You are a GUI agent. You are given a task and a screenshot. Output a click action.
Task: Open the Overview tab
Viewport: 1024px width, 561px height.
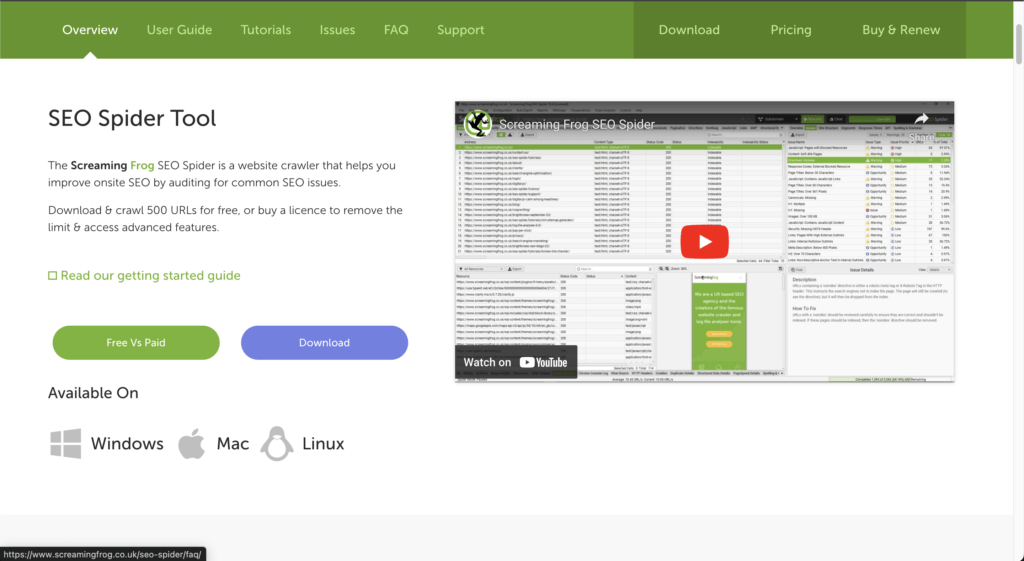tap(90, 30)
